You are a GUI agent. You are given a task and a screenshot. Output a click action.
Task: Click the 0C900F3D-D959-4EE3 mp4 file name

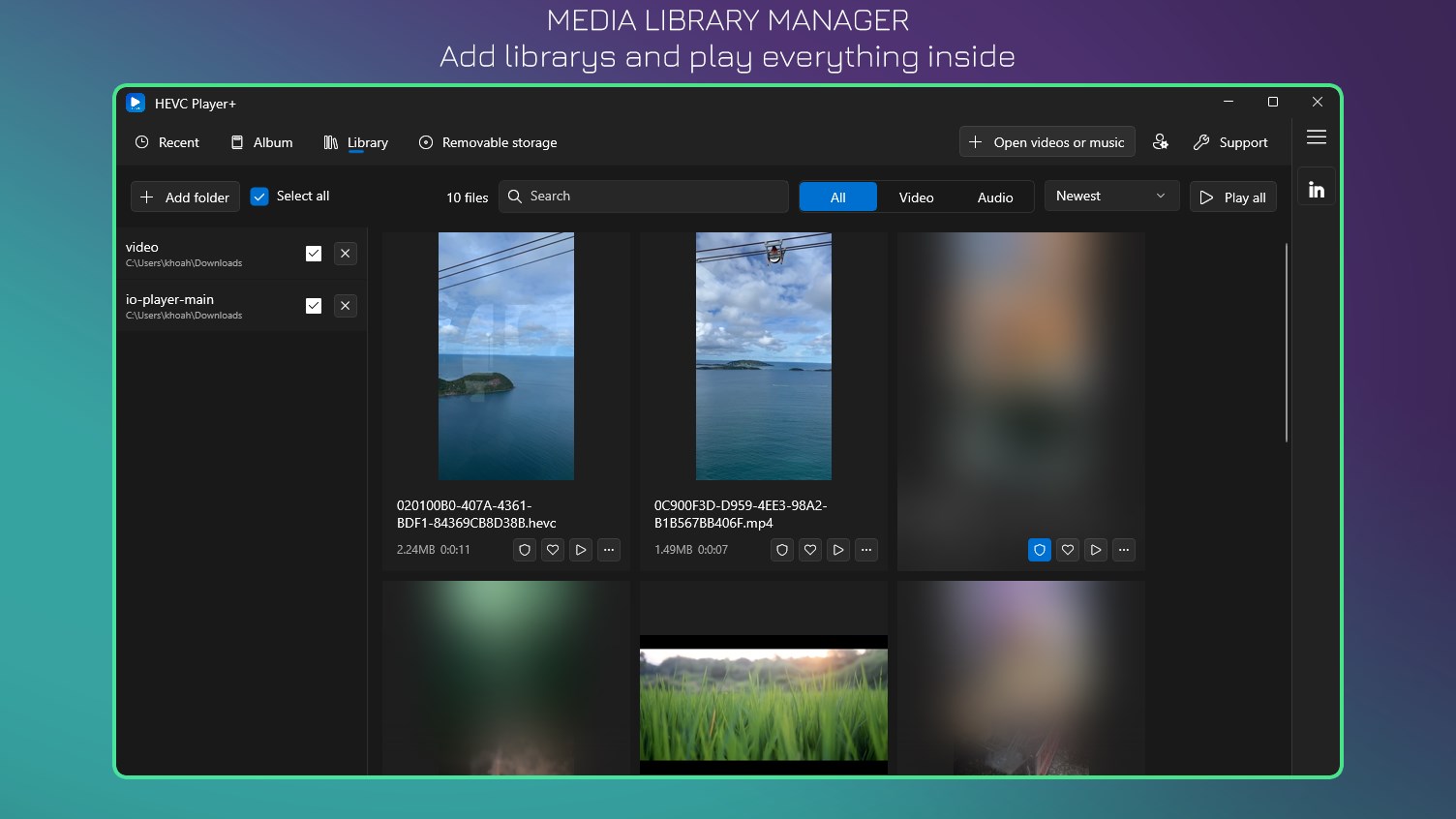[x=741, y=514]
